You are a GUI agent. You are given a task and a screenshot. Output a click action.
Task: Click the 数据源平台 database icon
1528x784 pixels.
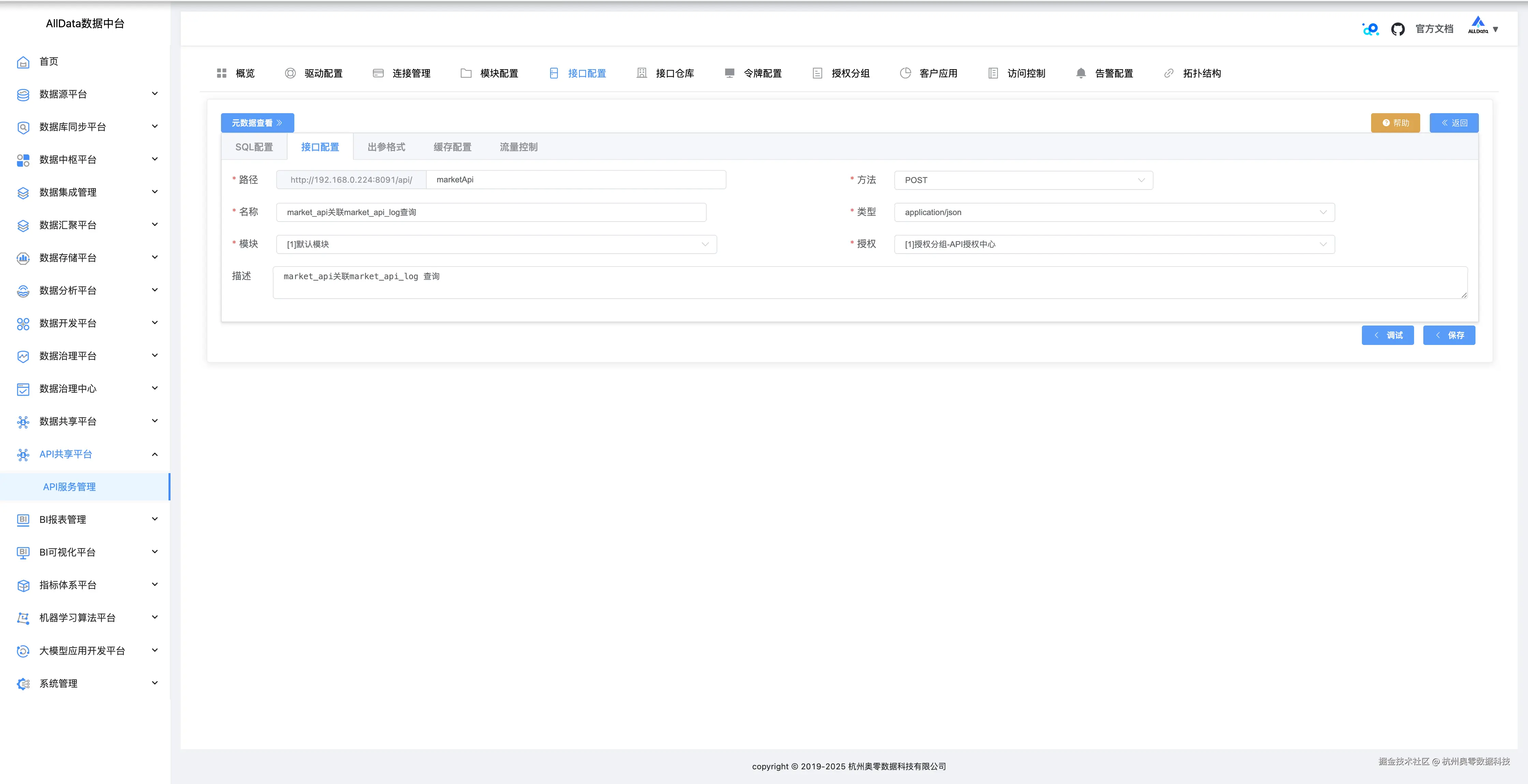pos(23,94)
